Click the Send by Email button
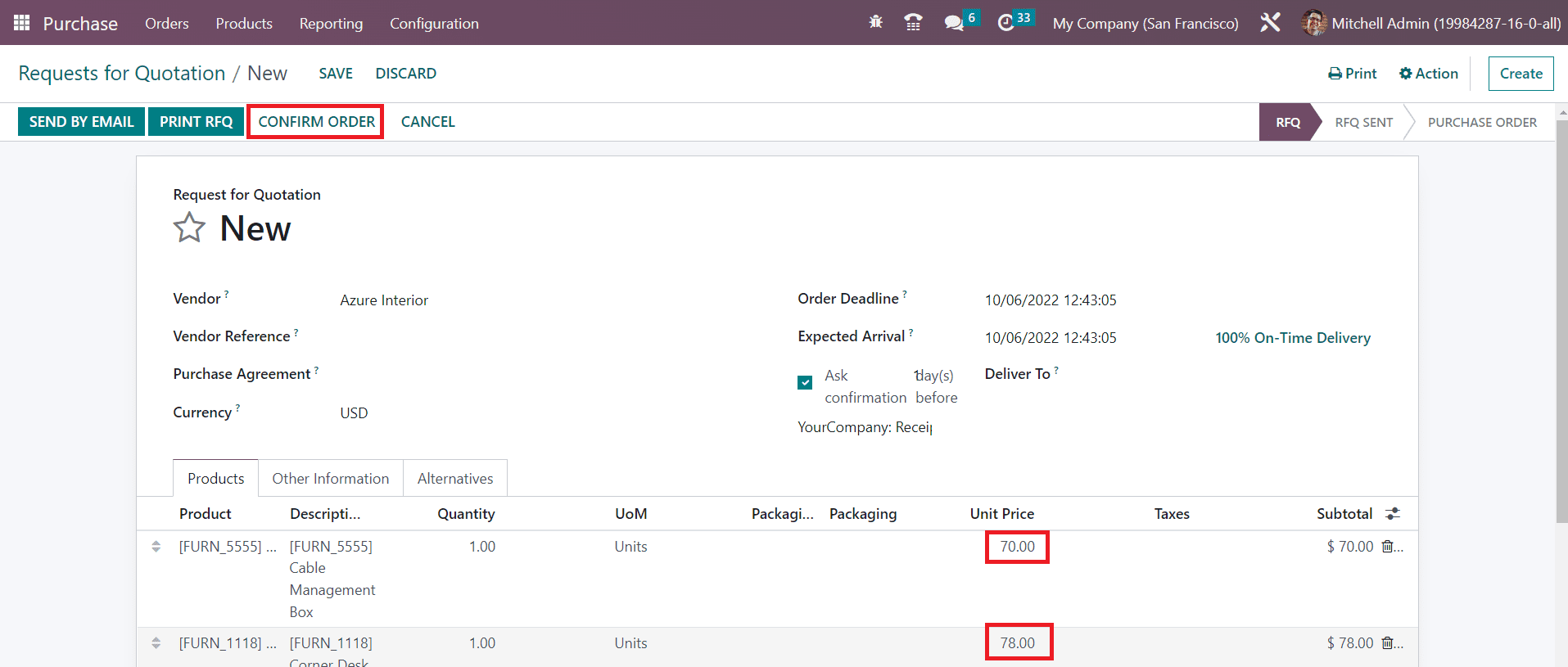Viewport: 1568px width, 667px height. [x=81, y=122]
